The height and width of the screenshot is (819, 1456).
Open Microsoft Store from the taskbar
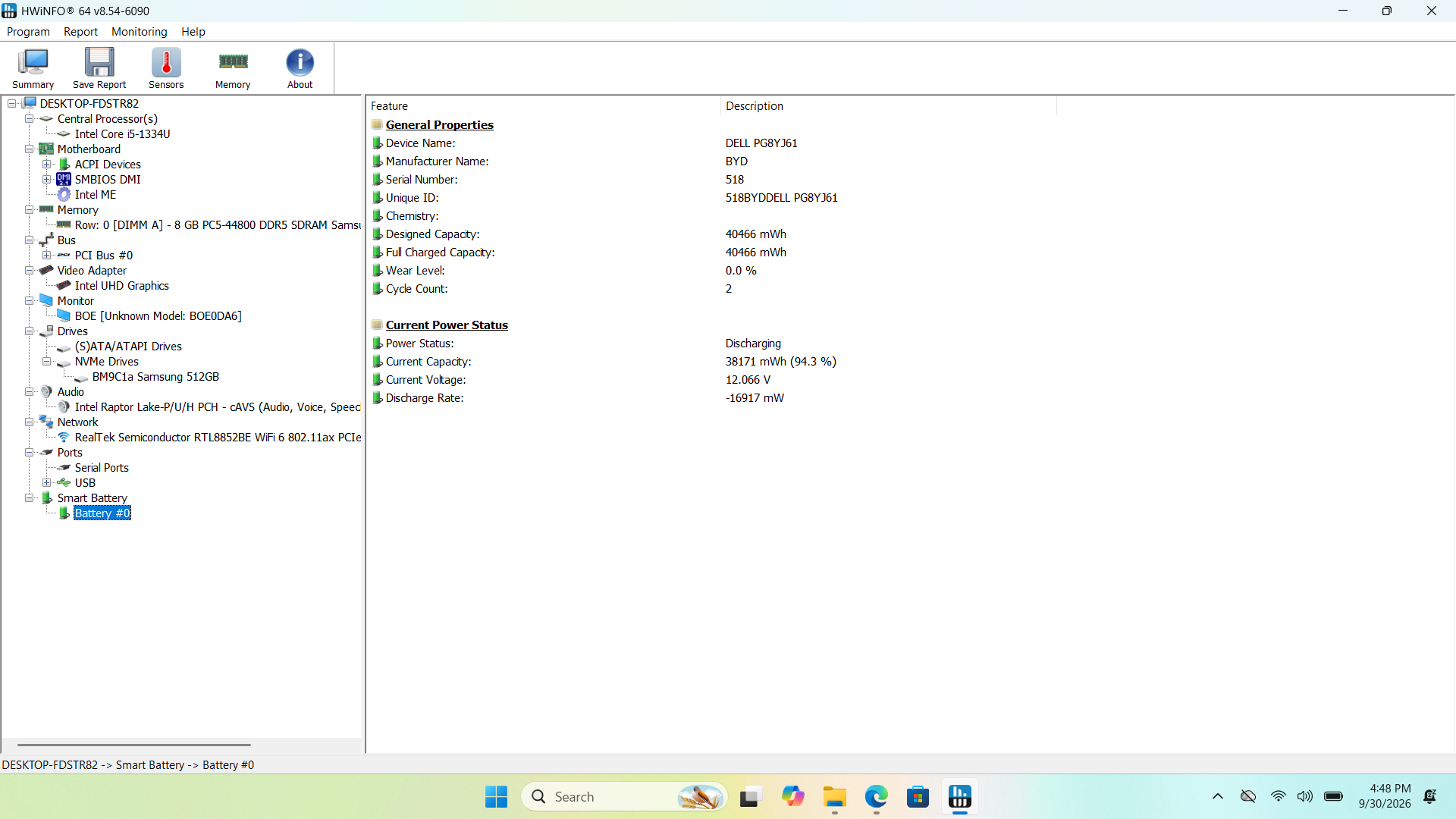(918, 797)
